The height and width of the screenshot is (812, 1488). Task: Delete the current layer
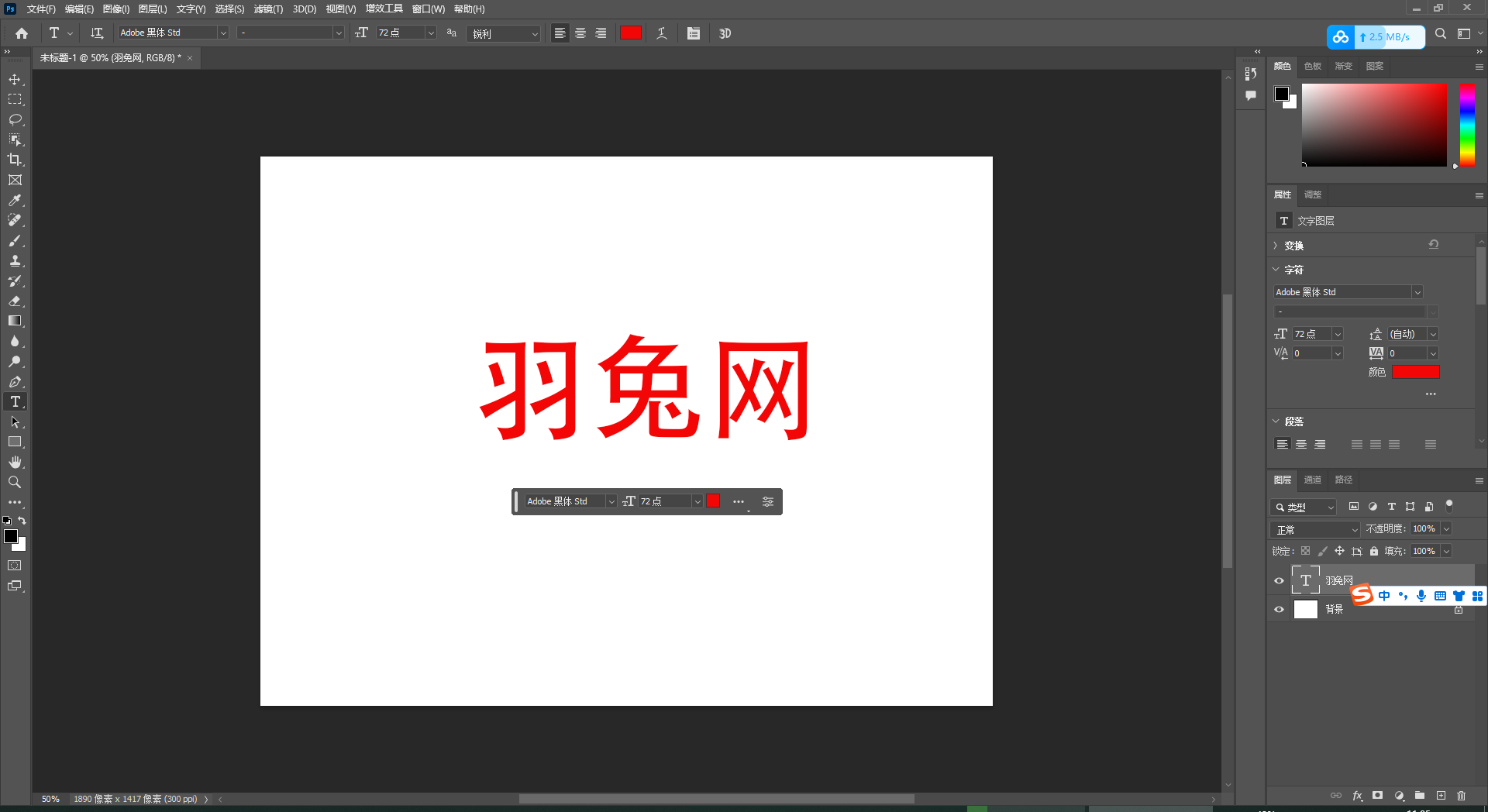[x=1462, y=796]
